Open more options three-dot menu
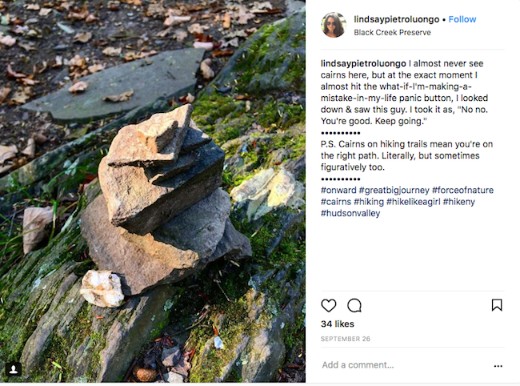520x386 pixels. (x=498, y=366)
